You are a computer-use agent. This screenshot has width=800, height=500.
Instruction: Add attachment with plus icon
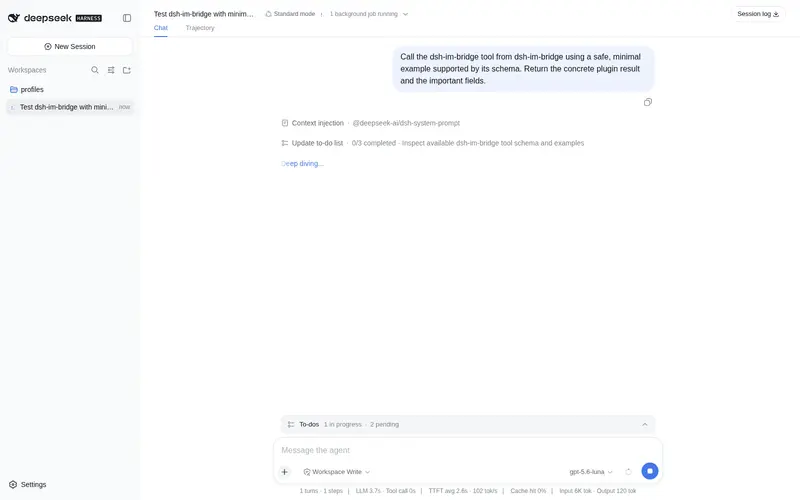(285, 472)
